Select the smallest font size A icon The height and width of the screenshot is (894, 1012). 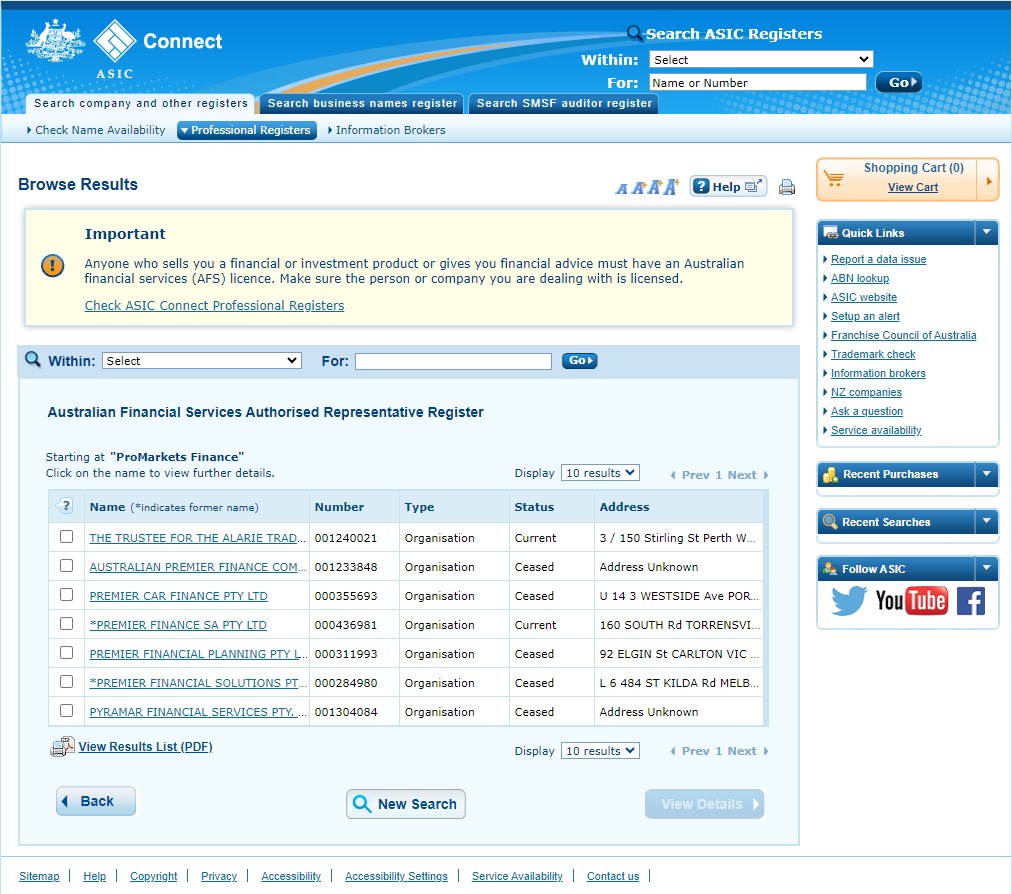tap(621, 188)
